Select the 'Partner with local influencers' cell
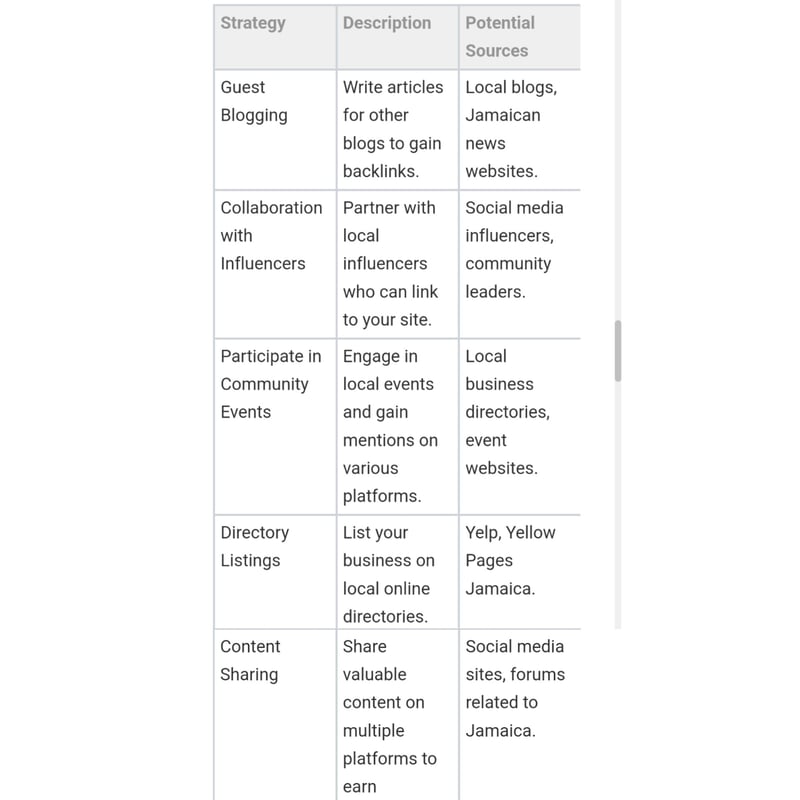This screenshot has height=800, width=800. [390, 263]
